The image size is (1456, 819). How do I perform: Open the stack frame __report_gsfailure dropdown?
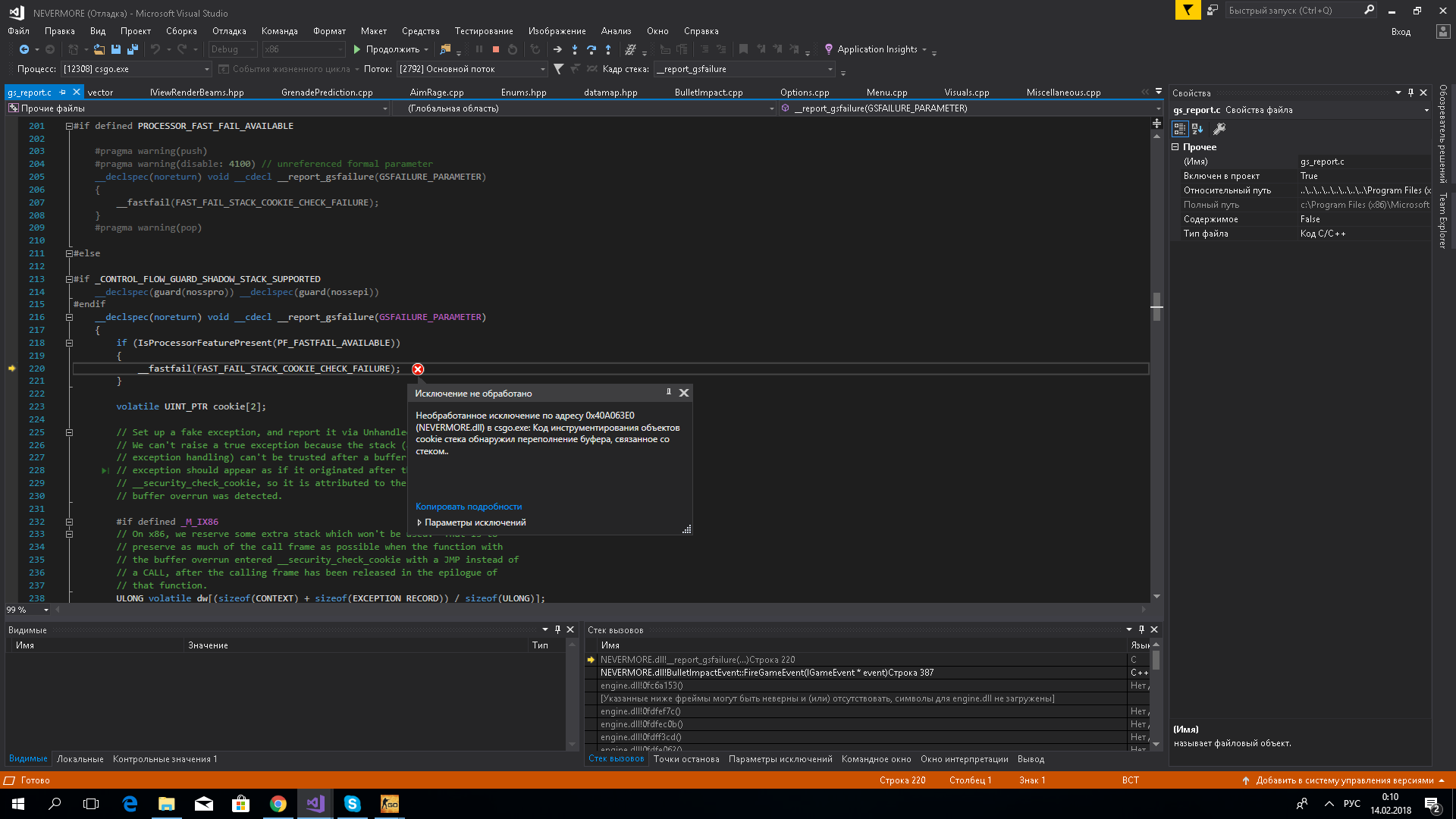click(830, 69)
